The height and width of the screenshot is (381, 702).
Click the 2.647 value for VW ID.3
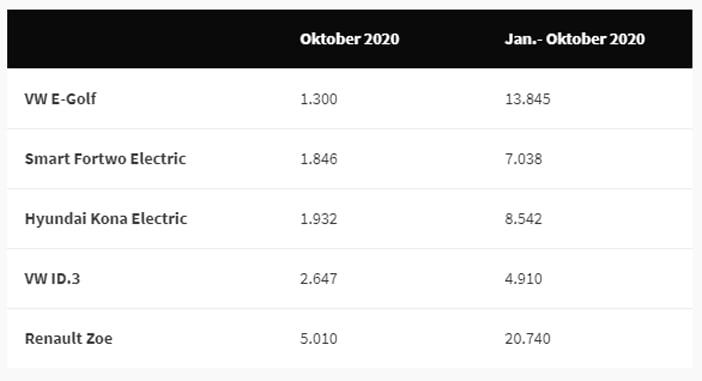coord(319,278)
